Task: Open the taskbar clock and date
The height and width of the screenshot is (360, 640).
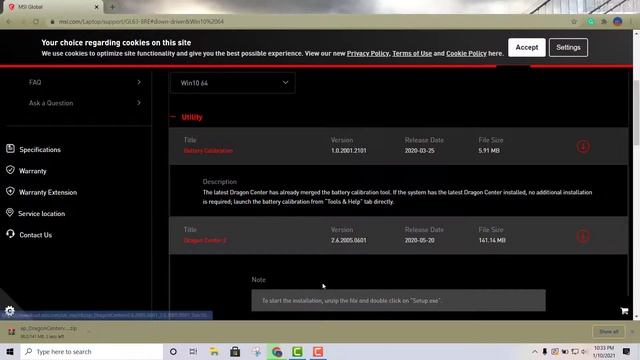Action: tap(604, 351)
